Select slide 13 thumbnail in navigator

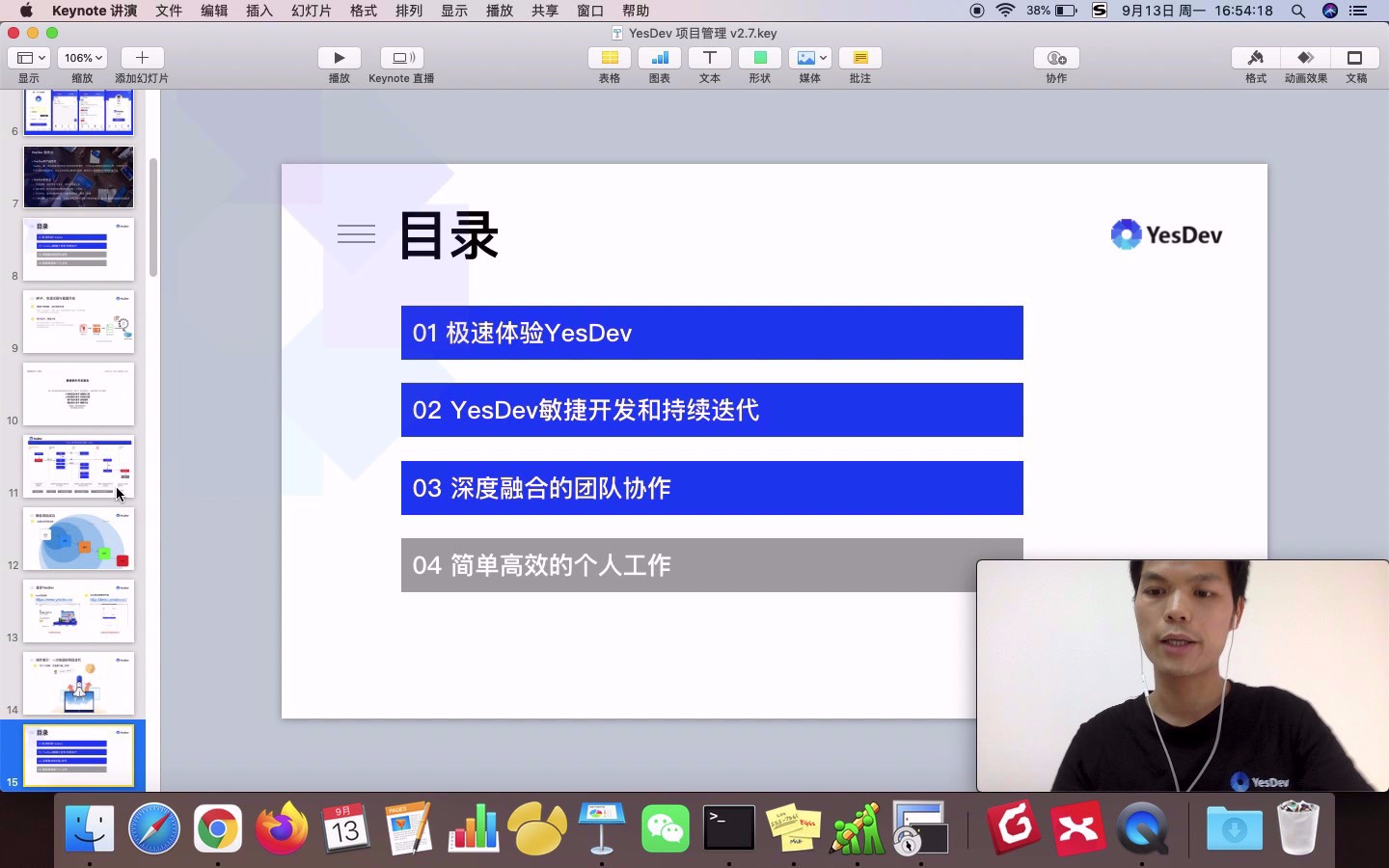click(79, 610)
